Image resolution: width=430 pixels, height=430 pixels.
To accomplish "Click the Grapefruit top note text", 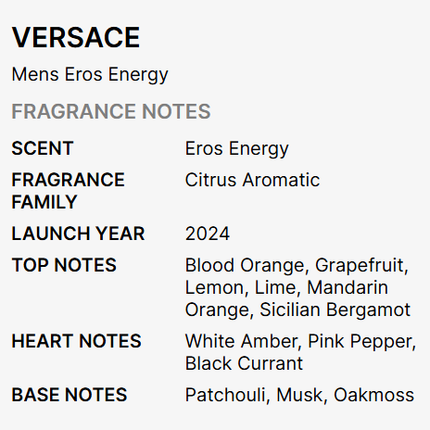I will (x=360, y=266).
